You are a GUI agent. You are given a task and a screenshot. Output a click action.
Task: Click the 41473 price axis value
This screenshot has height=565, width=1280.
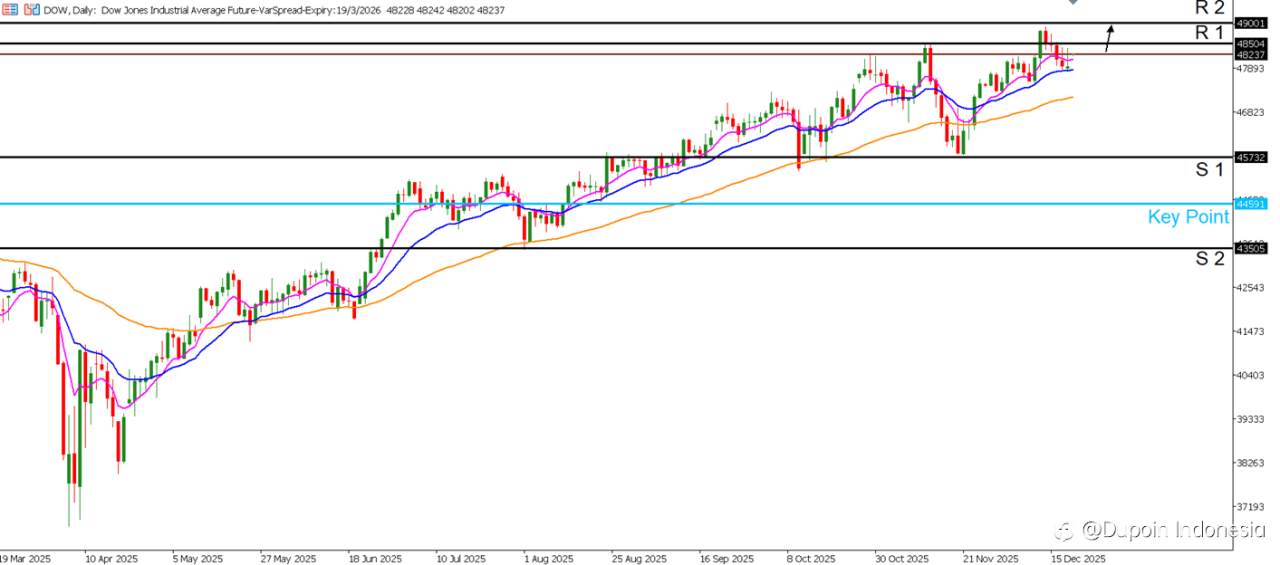point(1252,331)
